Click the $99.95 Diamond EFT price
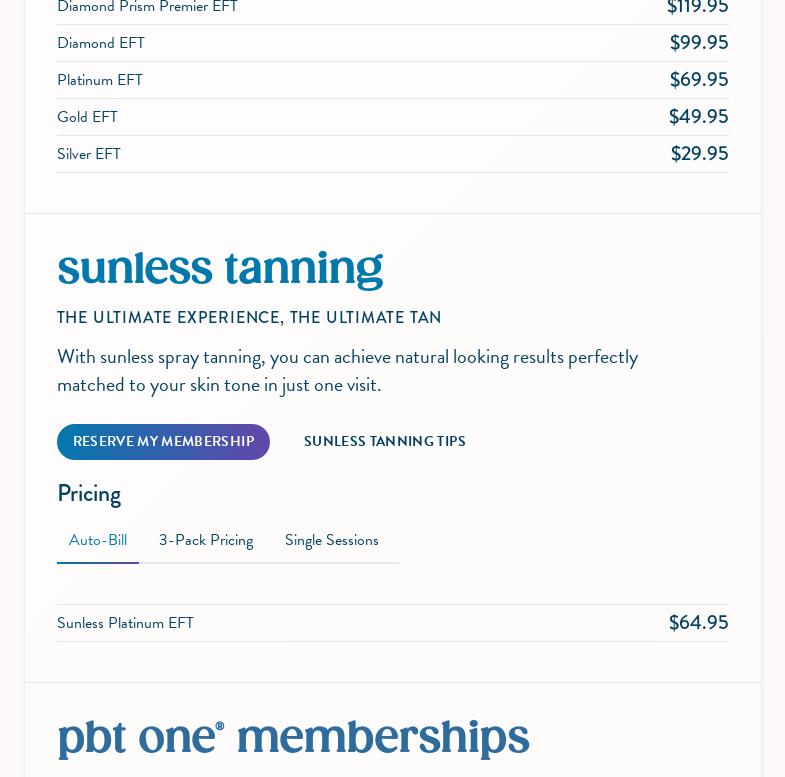The height and width of the screenshot is (777, 785). click(x=699, y=43)
